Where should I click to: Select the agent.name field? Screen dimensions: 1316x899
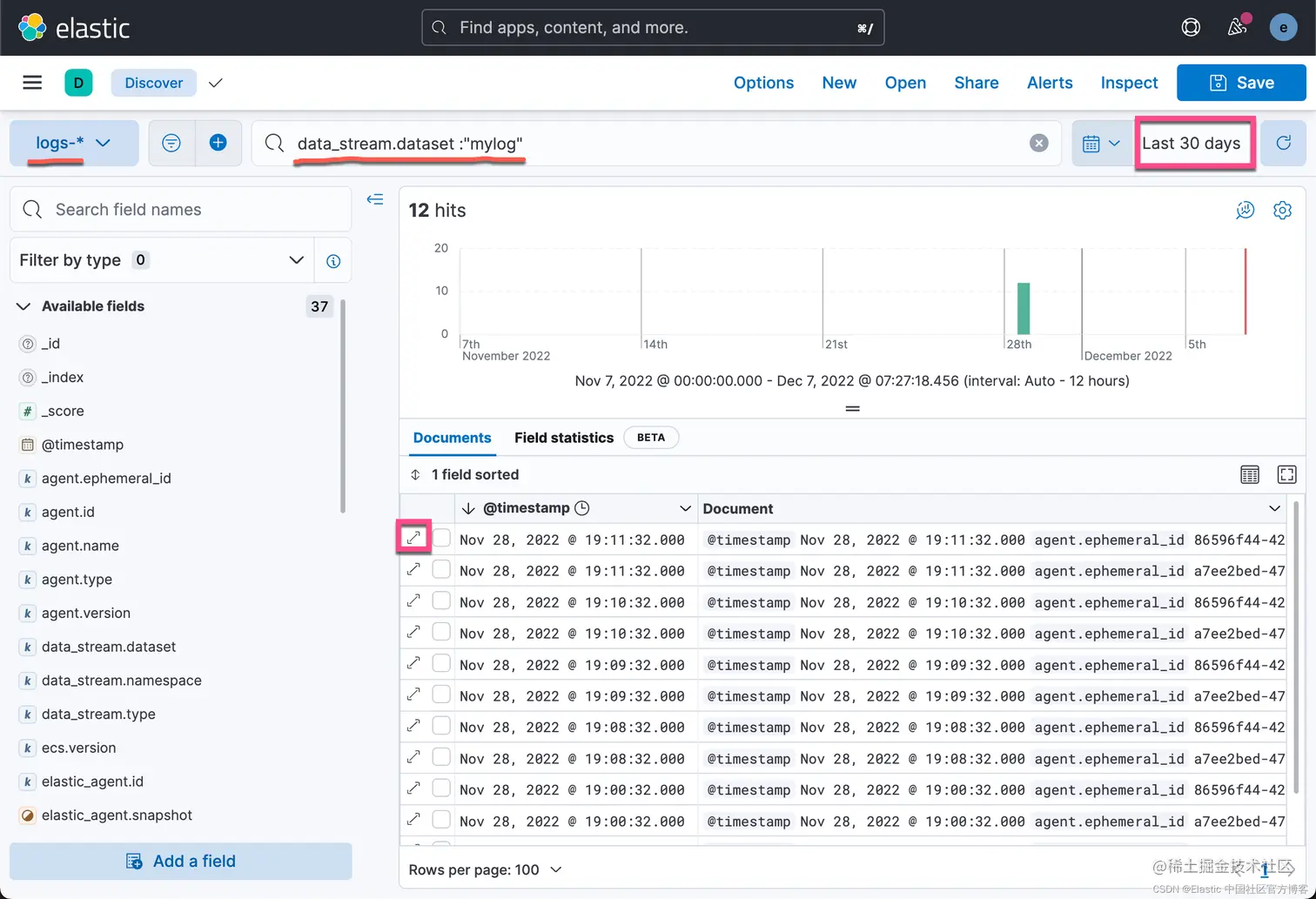[80, 546]
